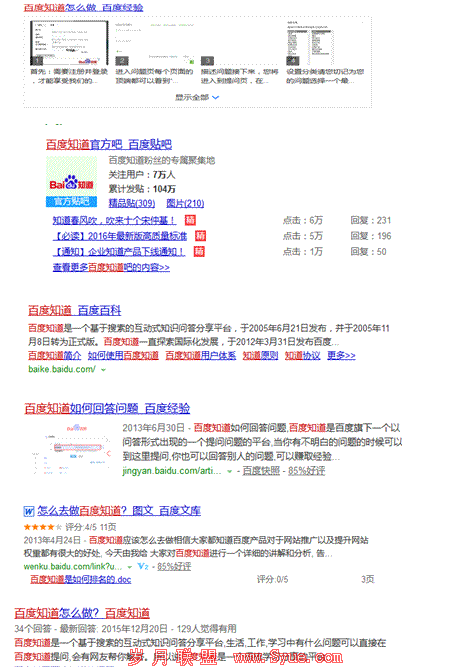Screen dimensions: 469x667
Task: Expand dropdown arrow next to jingyan.baidu.com
Action: [x=230, y=471]
